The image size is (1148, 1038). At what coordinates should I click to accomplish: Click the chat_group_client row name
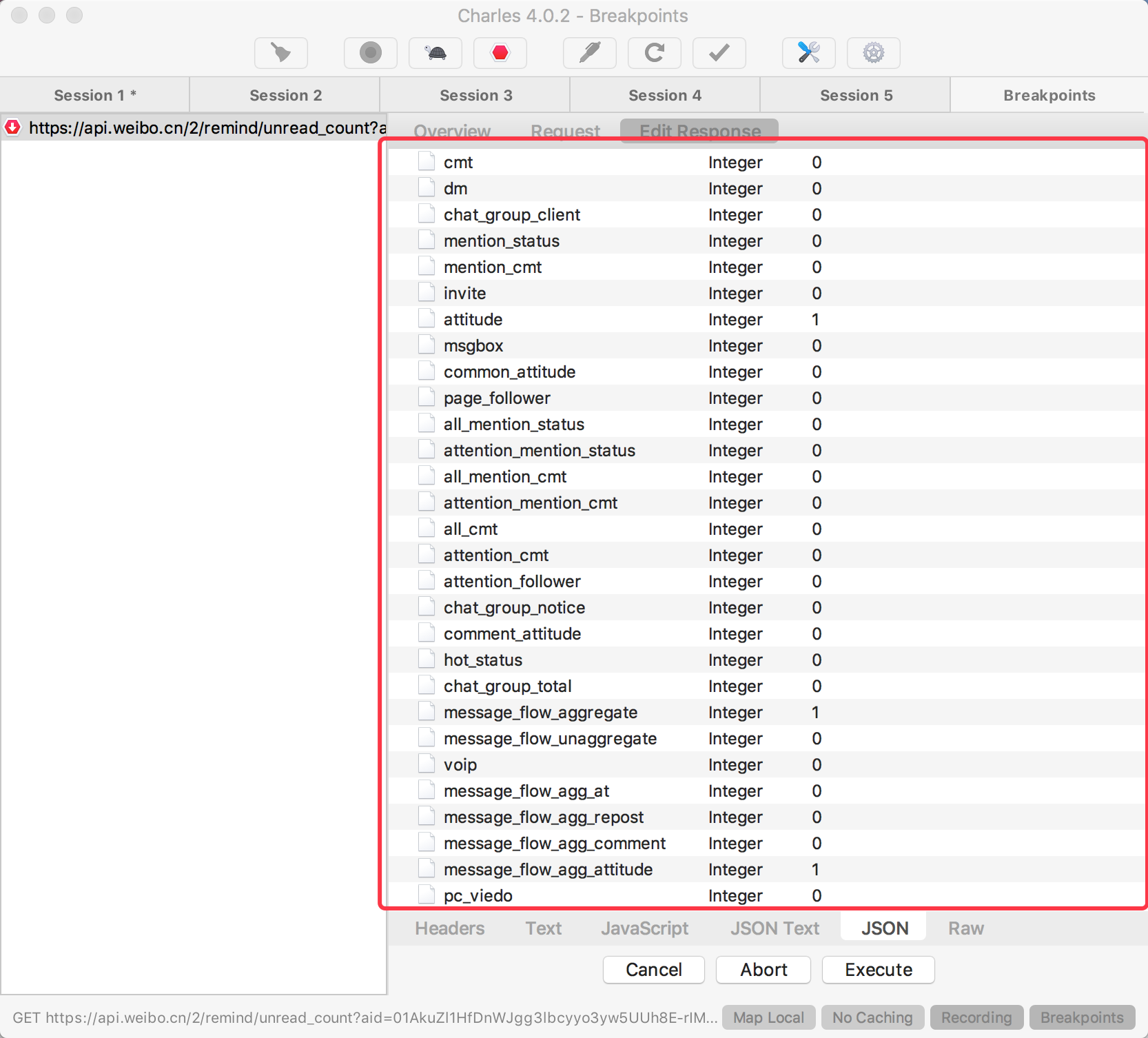tap(512, 214)
